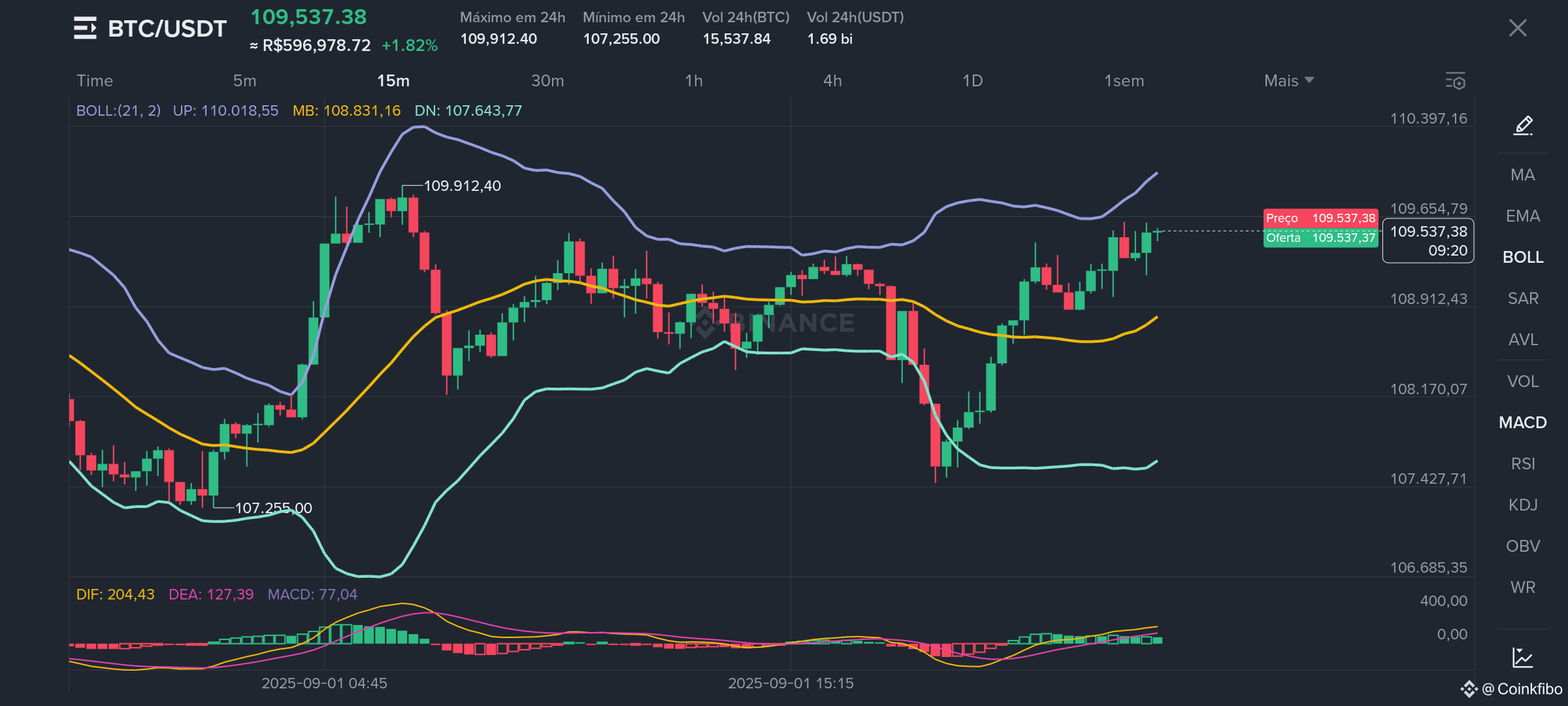Toggle the SAR indicator
The image size is (1568, 706).
click(x=1523, y=298)
